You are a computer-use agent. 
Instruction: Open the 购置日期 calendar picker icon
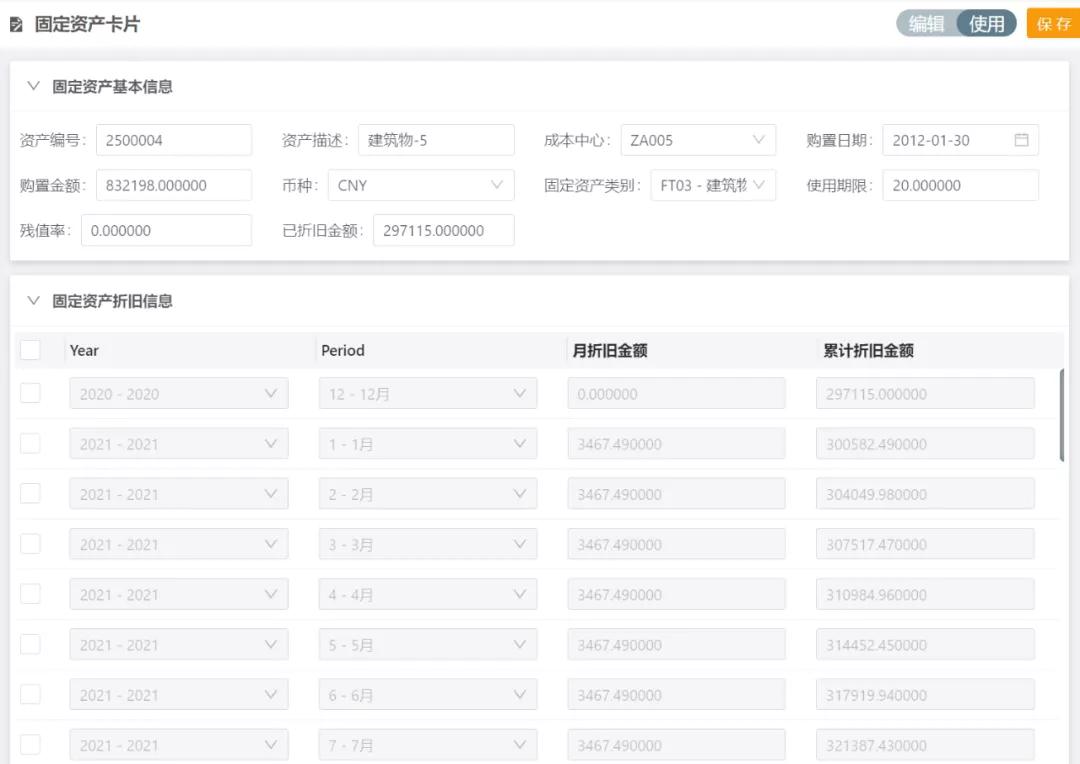coord(1022,140)
